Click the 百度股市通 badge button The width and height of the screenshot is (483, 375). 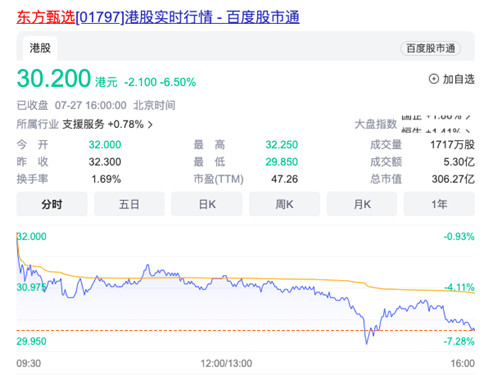point(430,48)
